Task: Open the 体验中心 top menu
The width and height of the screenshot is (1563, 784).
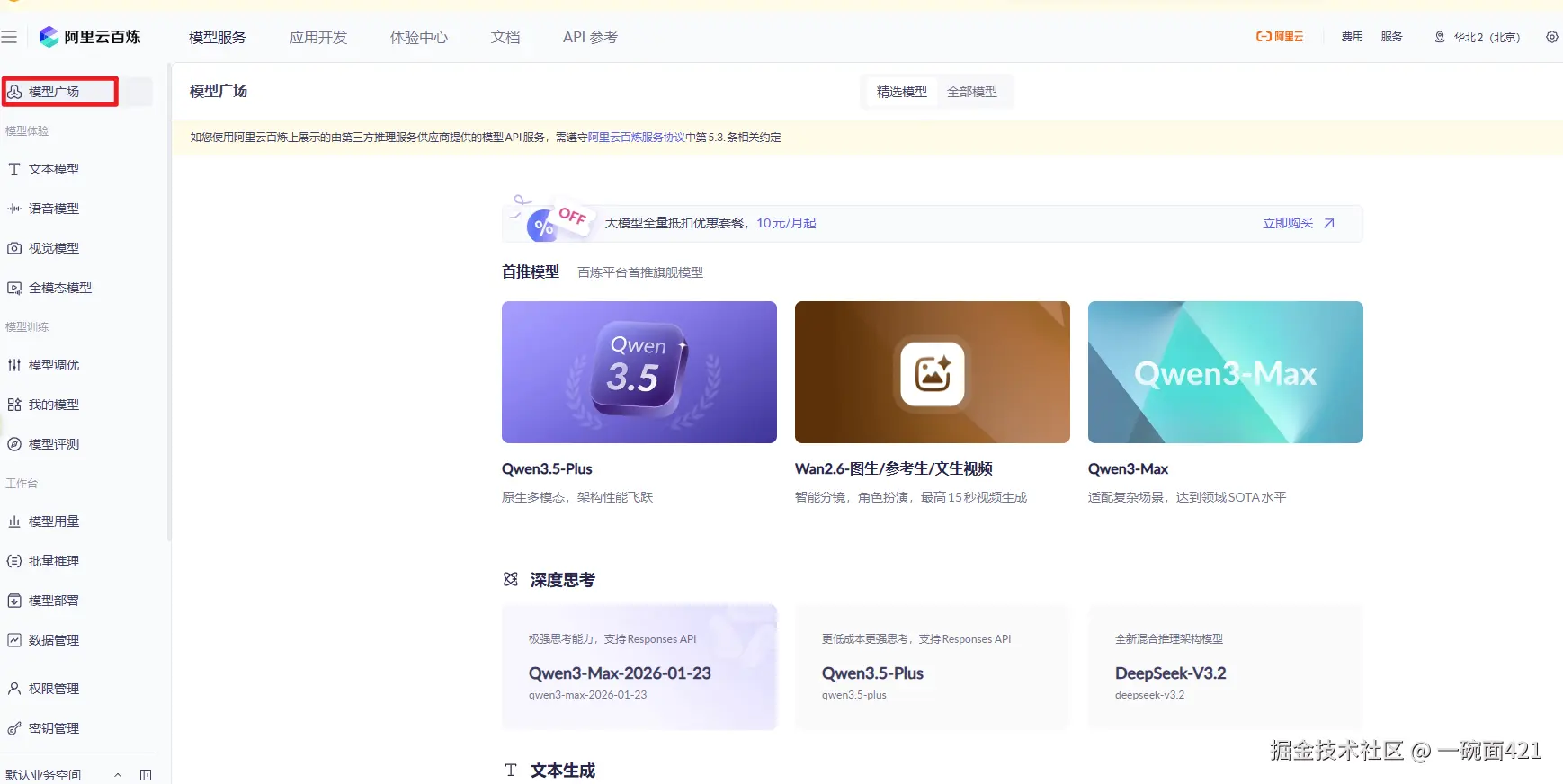Action: point(419,37)
